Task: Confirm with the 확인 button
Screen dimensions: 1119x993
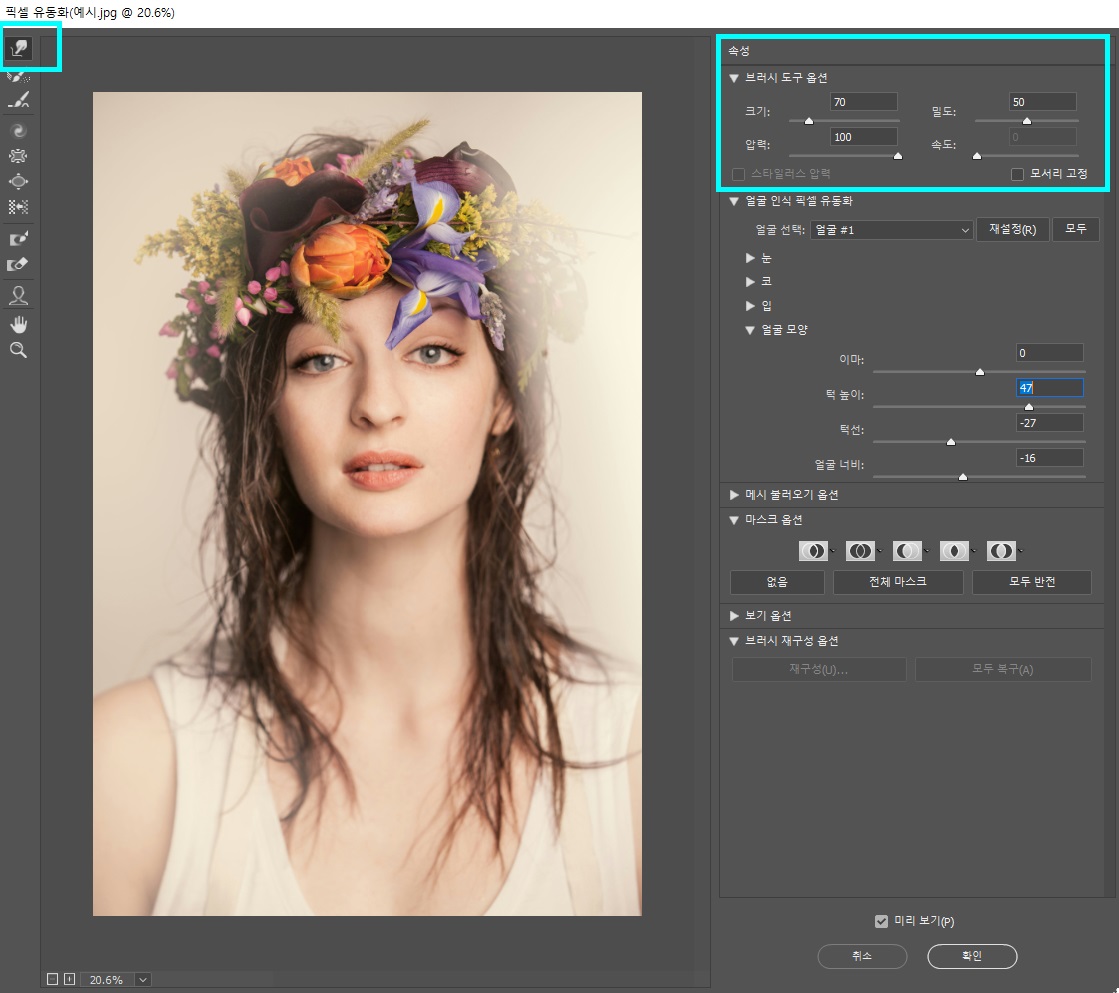Action: click(972, 956)
